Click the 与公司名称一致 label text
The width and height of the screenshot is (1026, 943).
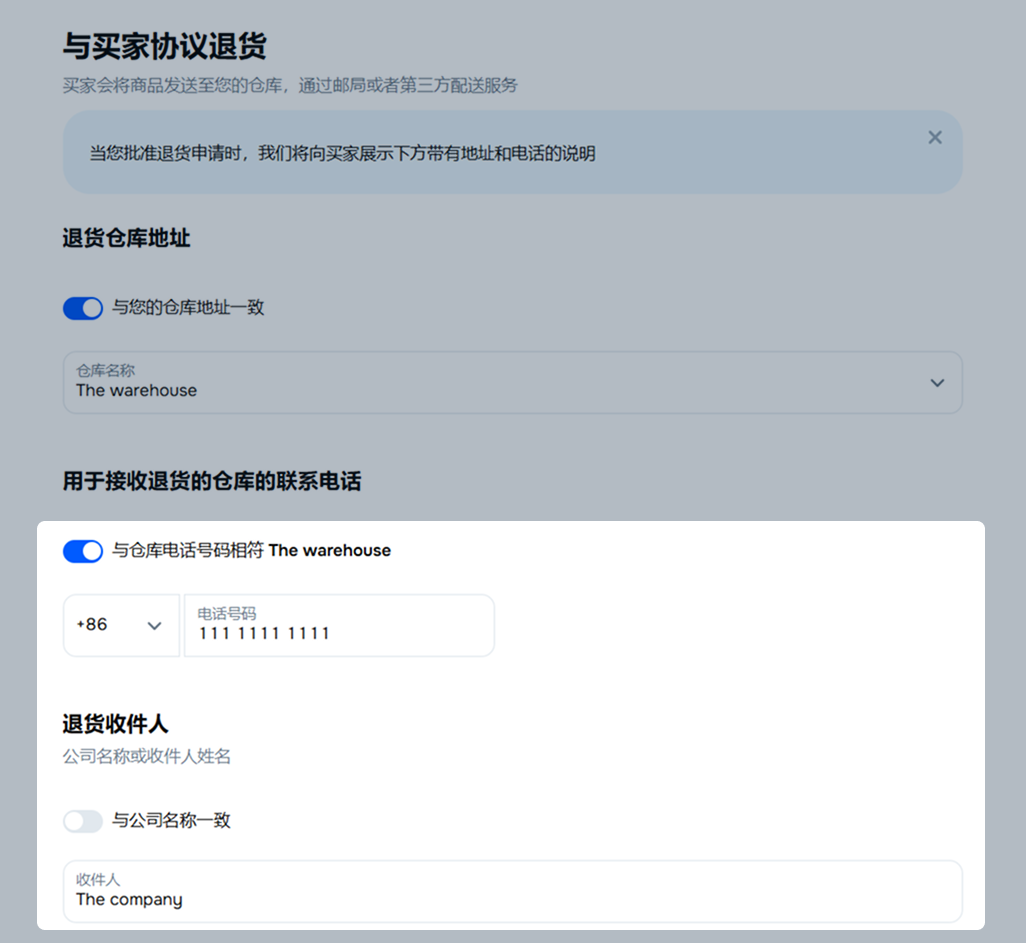pyautogui.click(x=171, y=820)
